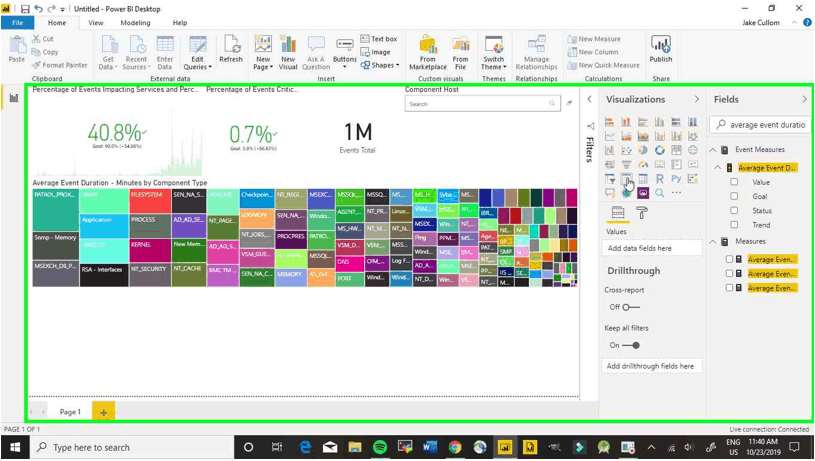Open the Get Data dropdown
The width and height of the screenshot is (815, 461).
[x=108, y=52]
